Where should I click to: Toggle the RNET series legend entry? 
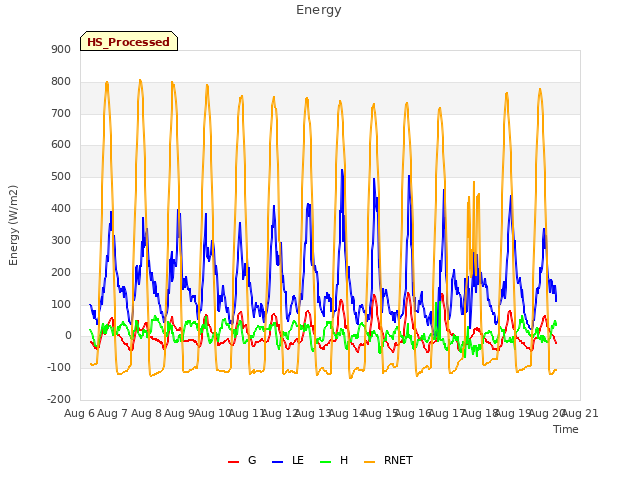click(388, 460)
